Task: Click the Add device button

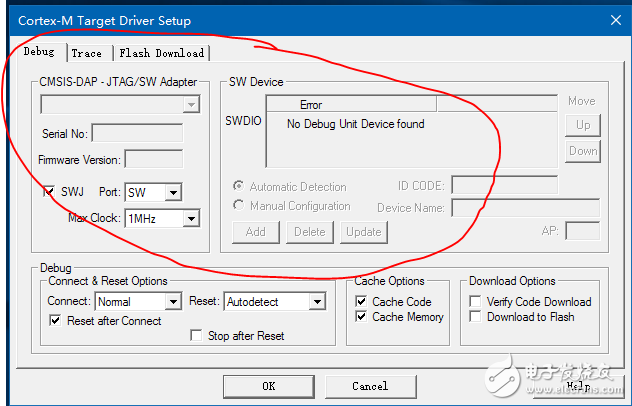Action: tap(256, 232)
